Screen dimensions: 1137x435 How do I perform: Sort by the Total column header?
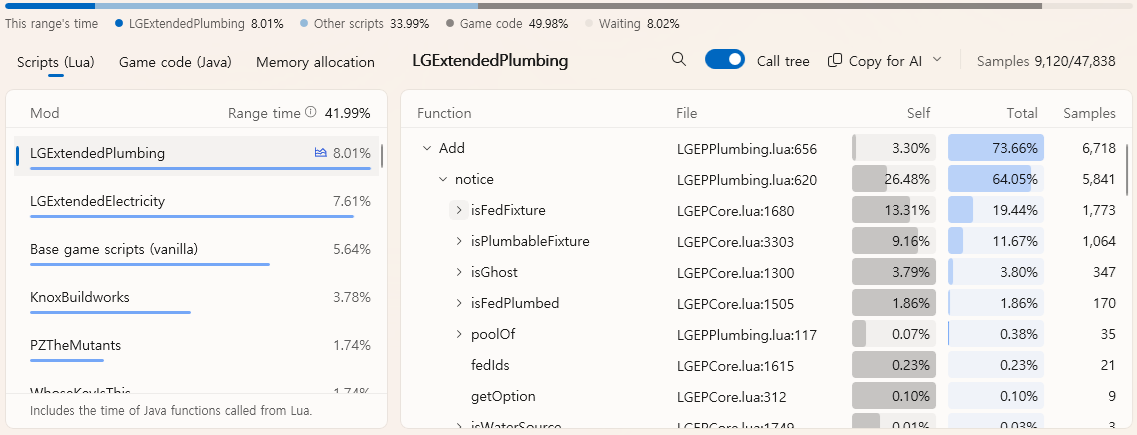coord(1022,113)
